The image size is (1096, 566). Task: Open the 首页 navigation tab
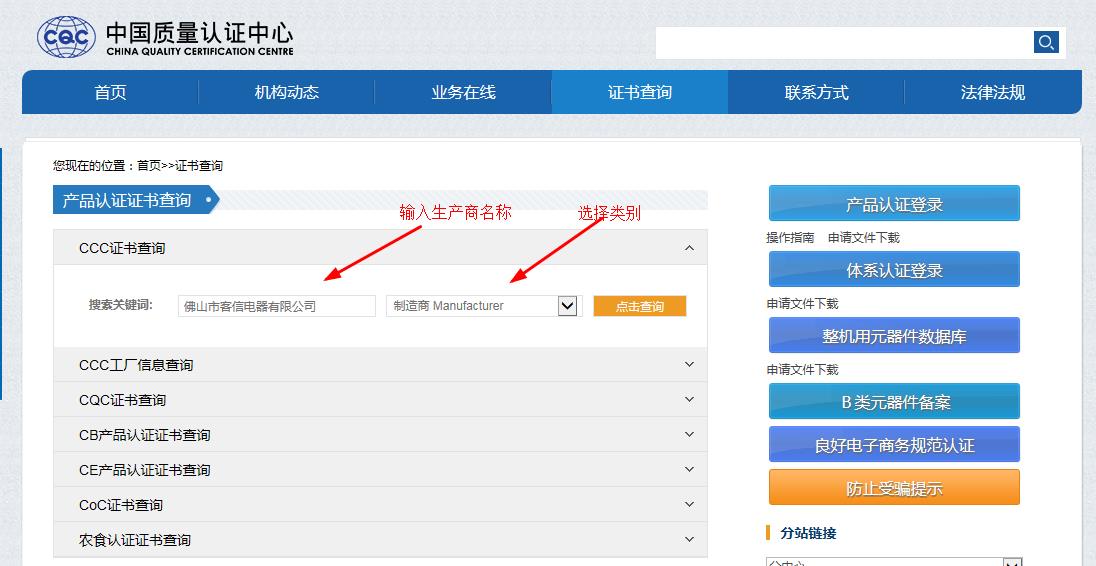[110, 92]
